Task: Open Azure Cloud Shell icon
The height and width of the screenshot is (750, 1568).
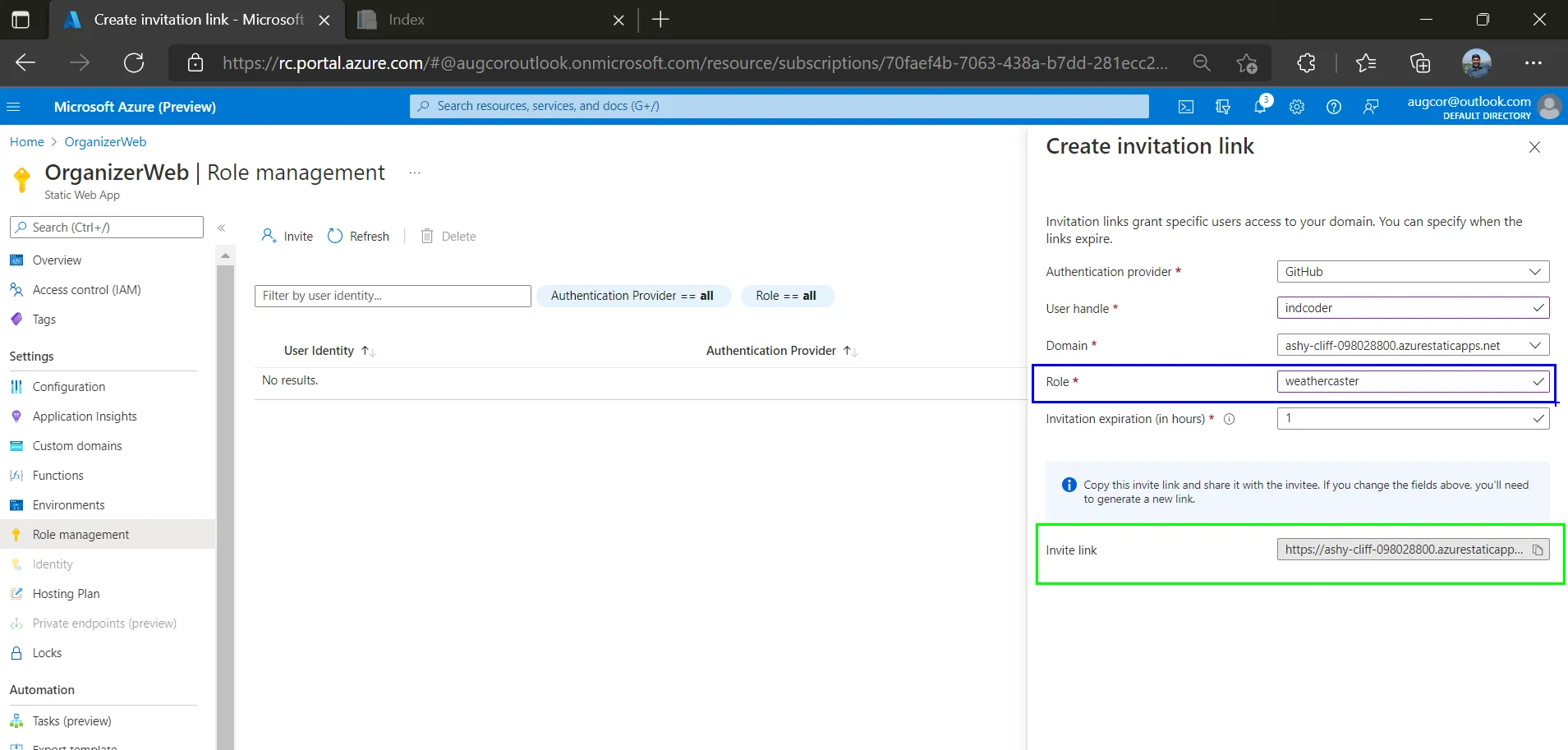Action: tap(1186, 107)
